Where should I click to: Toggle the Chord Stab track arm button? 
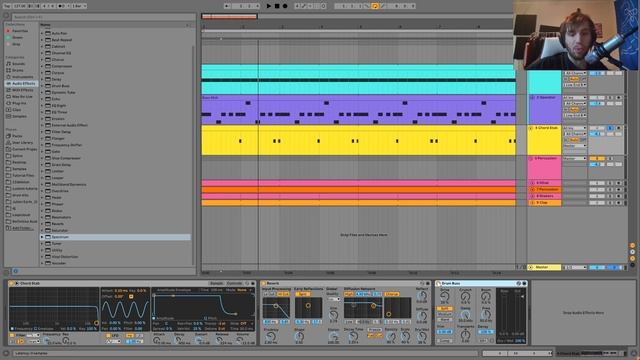(619, 128)
